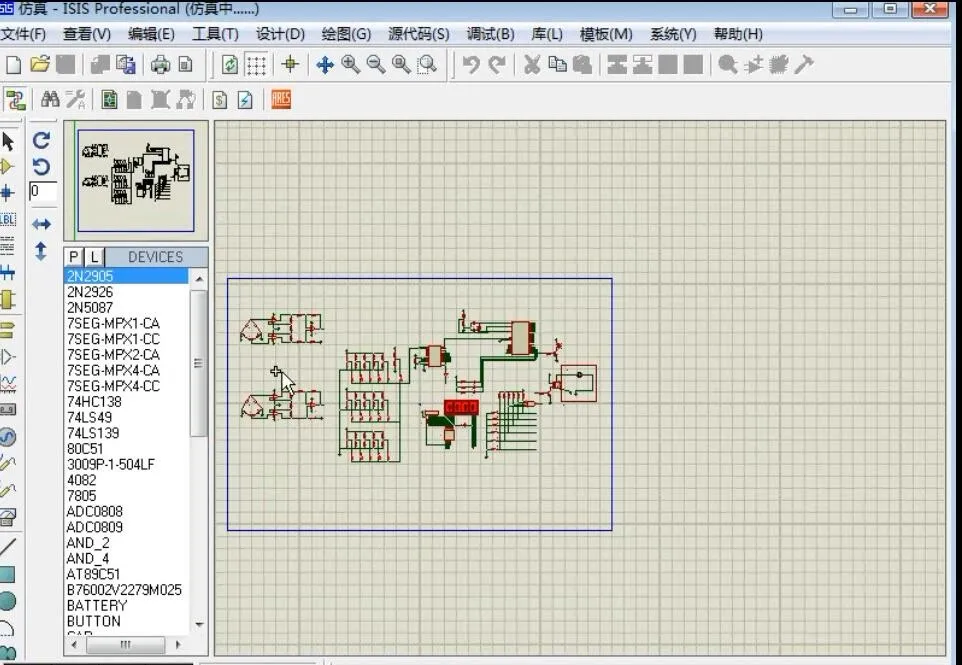The height and width of the screenshot is (665, 962).
Task: Open a design with folder icon
Action: [40, 64]
